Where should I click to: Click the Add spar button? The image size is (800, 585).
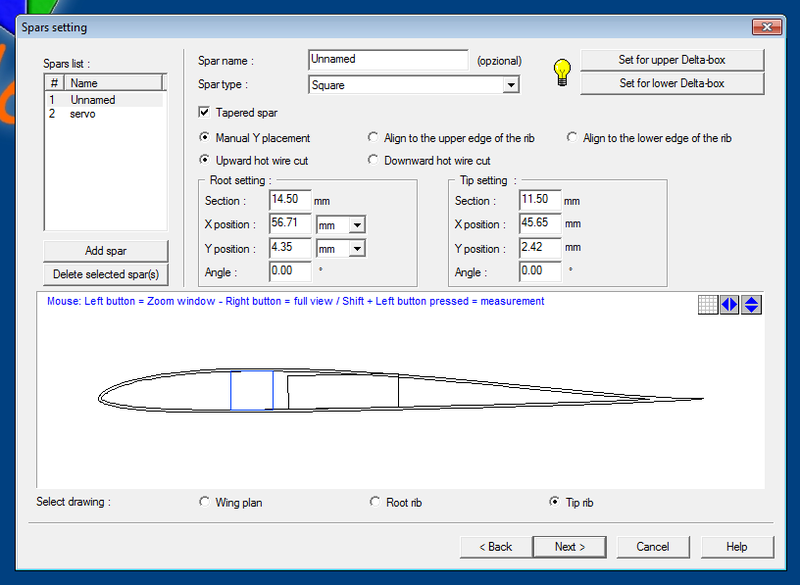(x=106, y=250)
